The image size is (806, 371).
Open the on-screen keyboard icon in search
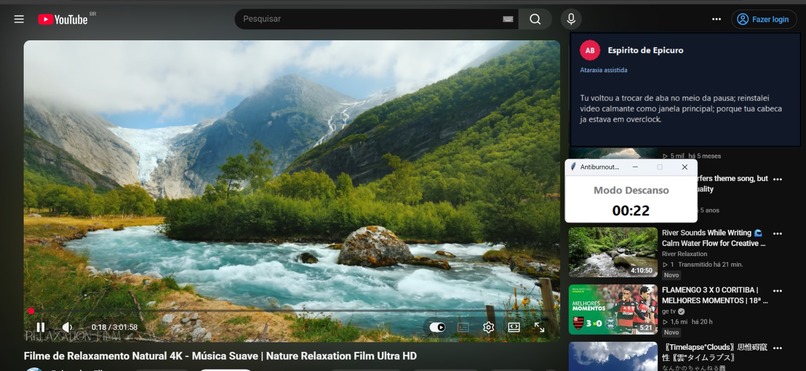508,19
